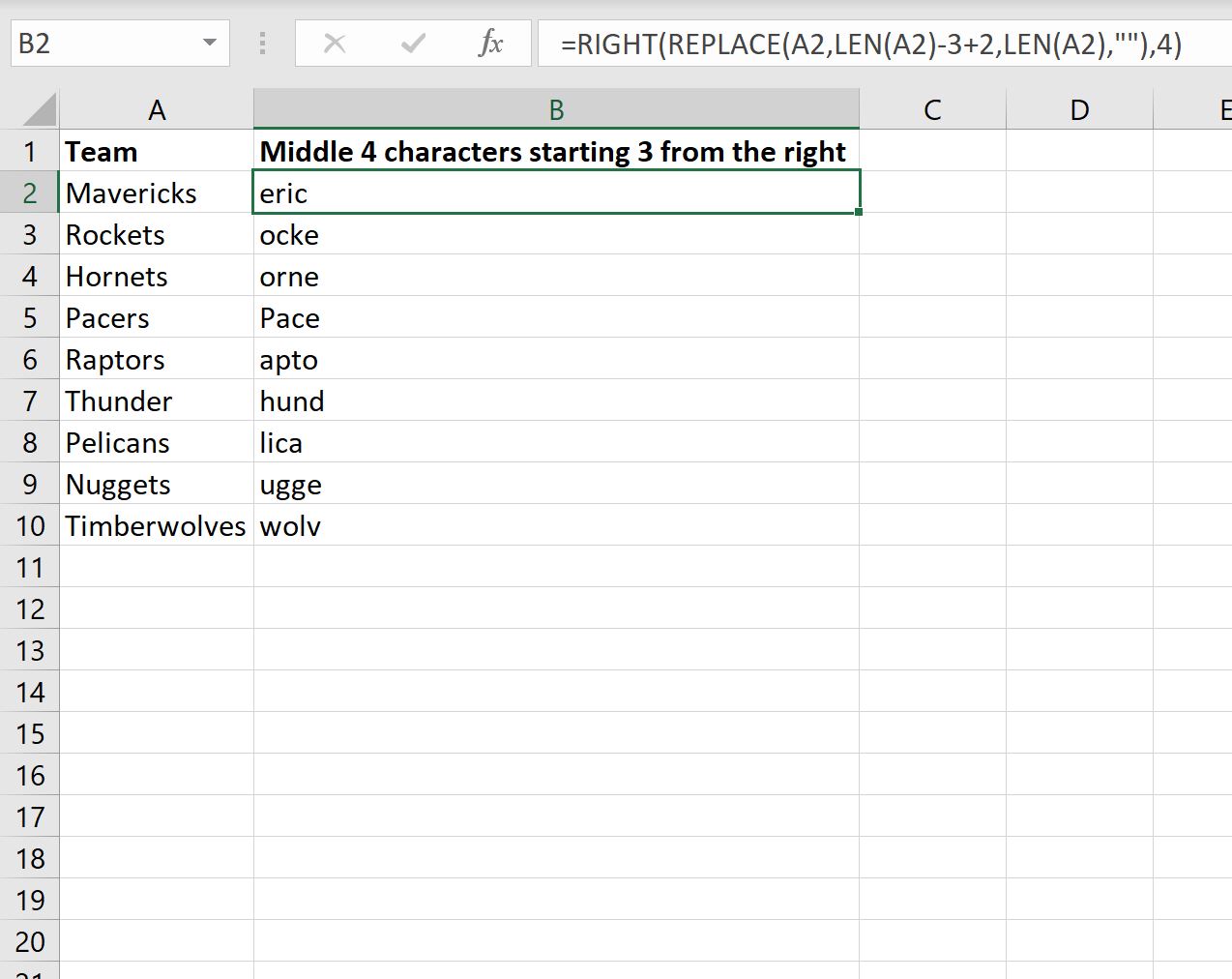This screenshot has width=1232, height=979.
Task: Select the Mavericks cell
Action: point(157,193)
